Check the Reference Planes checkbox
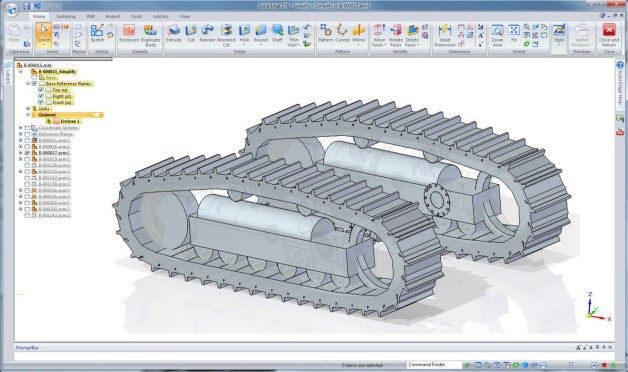628x372 pixels. [27, 134]
